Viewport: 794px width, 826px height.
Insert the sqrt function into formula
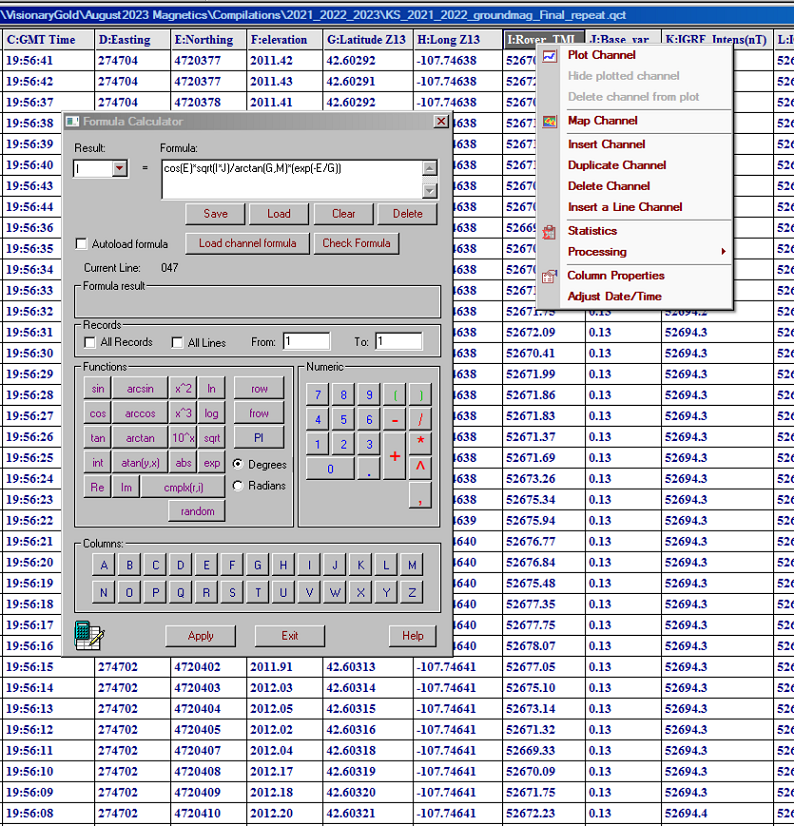pyautogui.click(x=212, y=439)
